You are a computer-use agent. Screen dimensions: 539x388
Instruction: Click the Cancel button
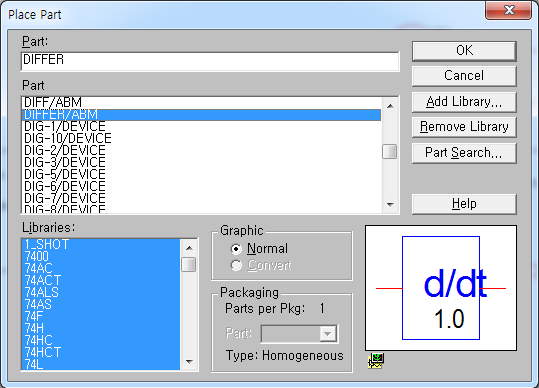464,76
